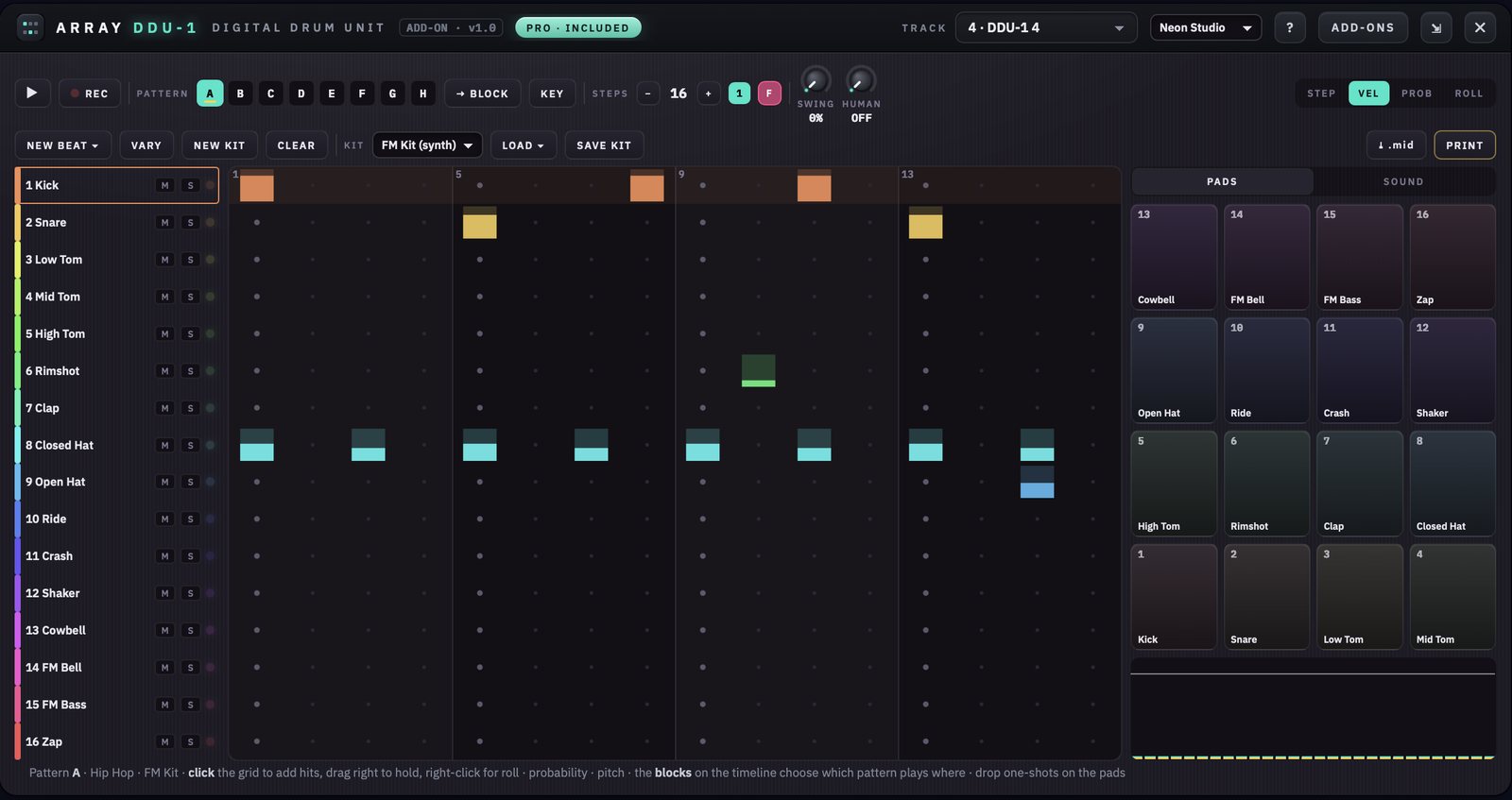Mute the Closed Hat track

tap(165, 445)
